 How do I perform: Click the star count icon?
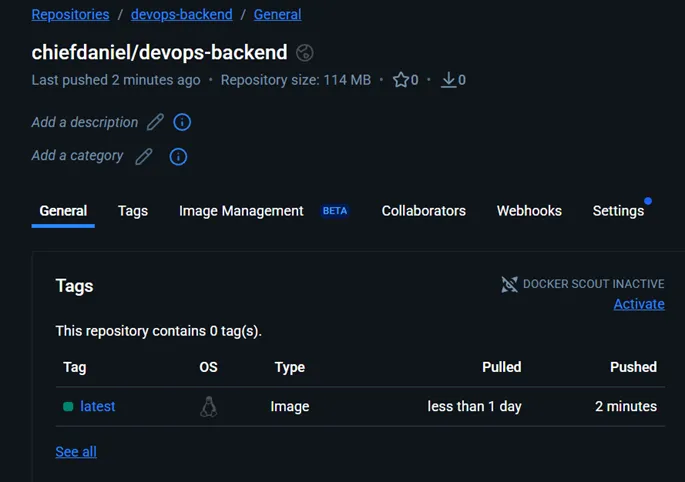pyautogui.click(x=401, y=80)
